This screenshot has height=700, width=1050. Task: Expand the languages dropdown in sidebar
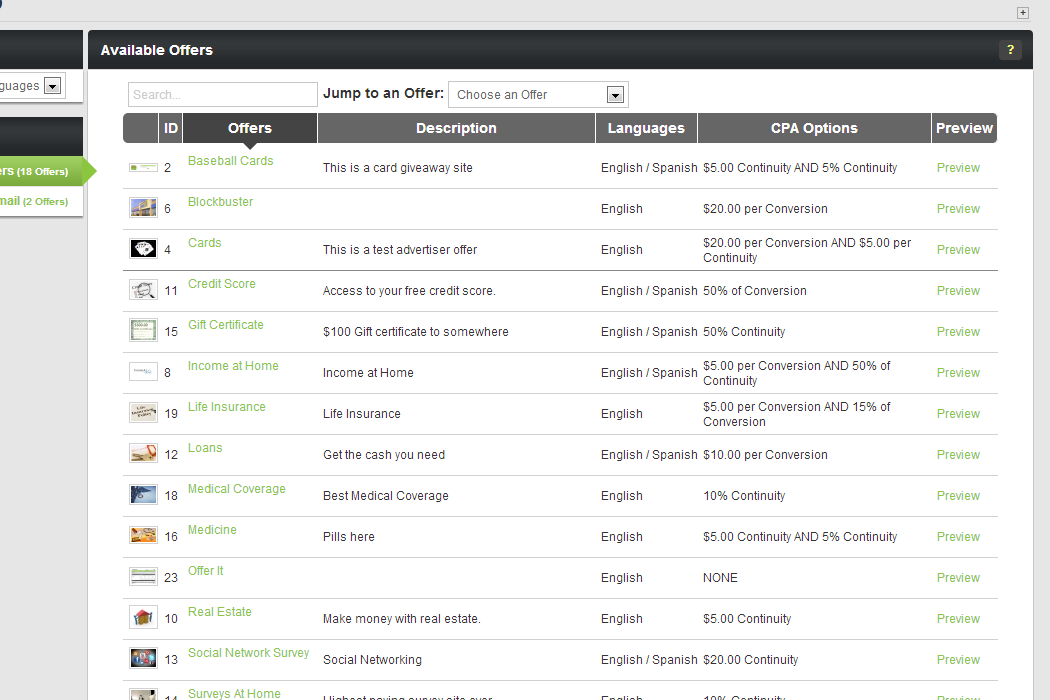click(53, 87)
